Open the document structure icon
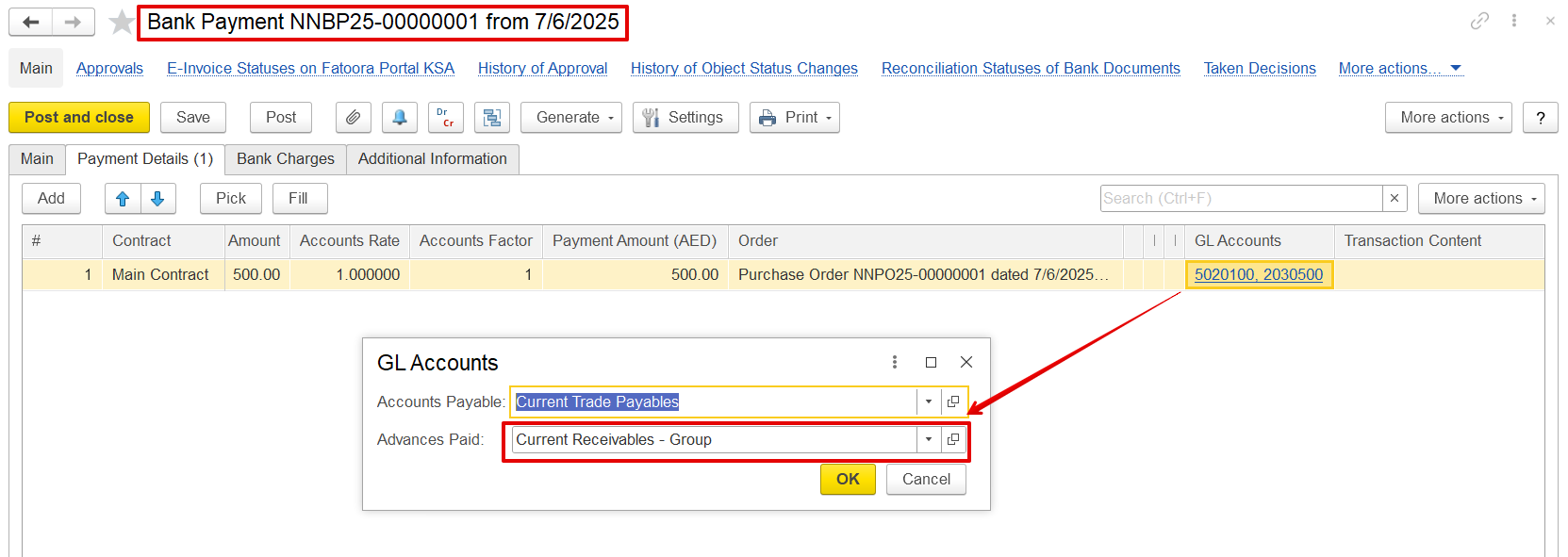The image size is (1568, 557). 491,118
